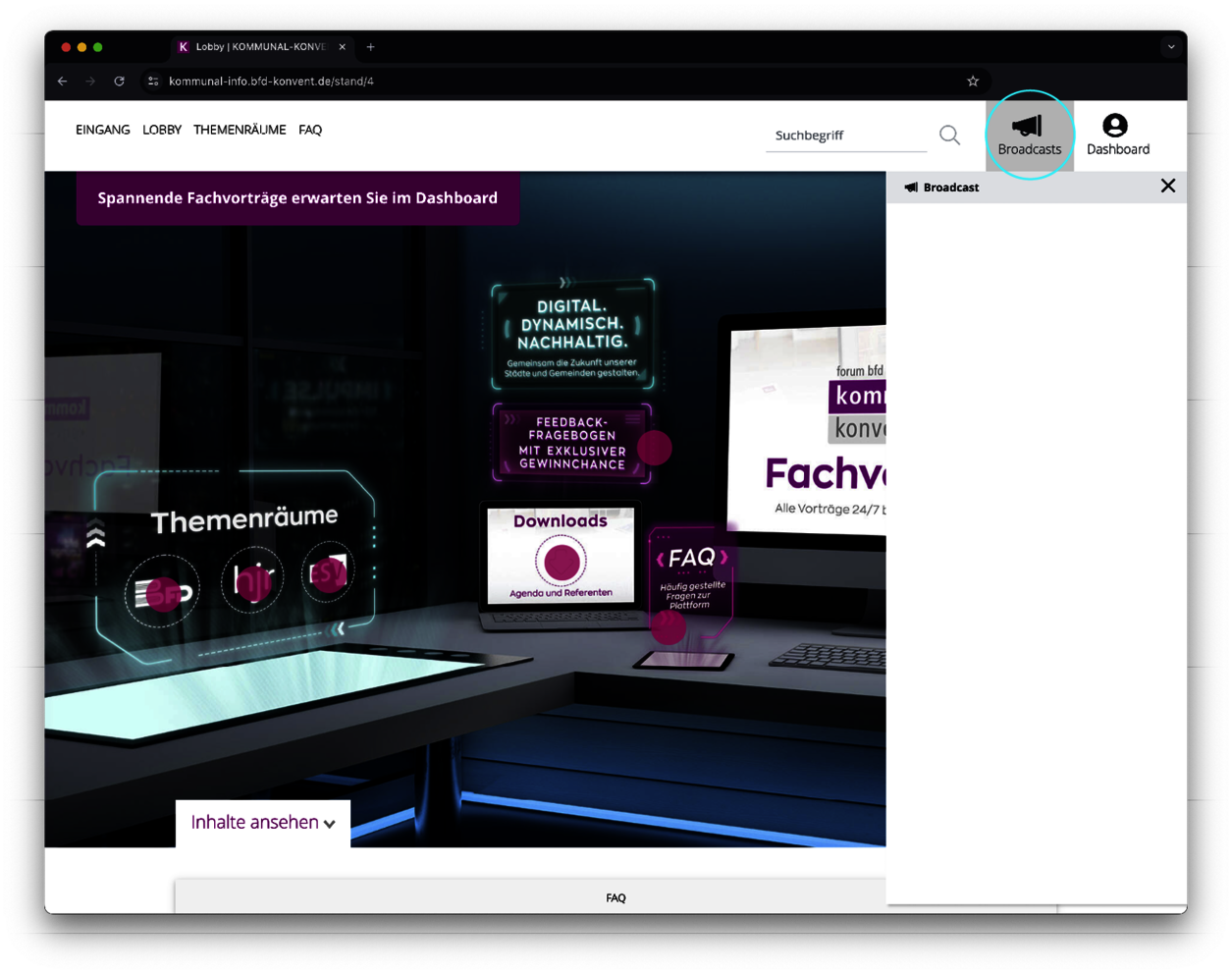Open THEMENRÄUME from the top navigation

point(240,130)
